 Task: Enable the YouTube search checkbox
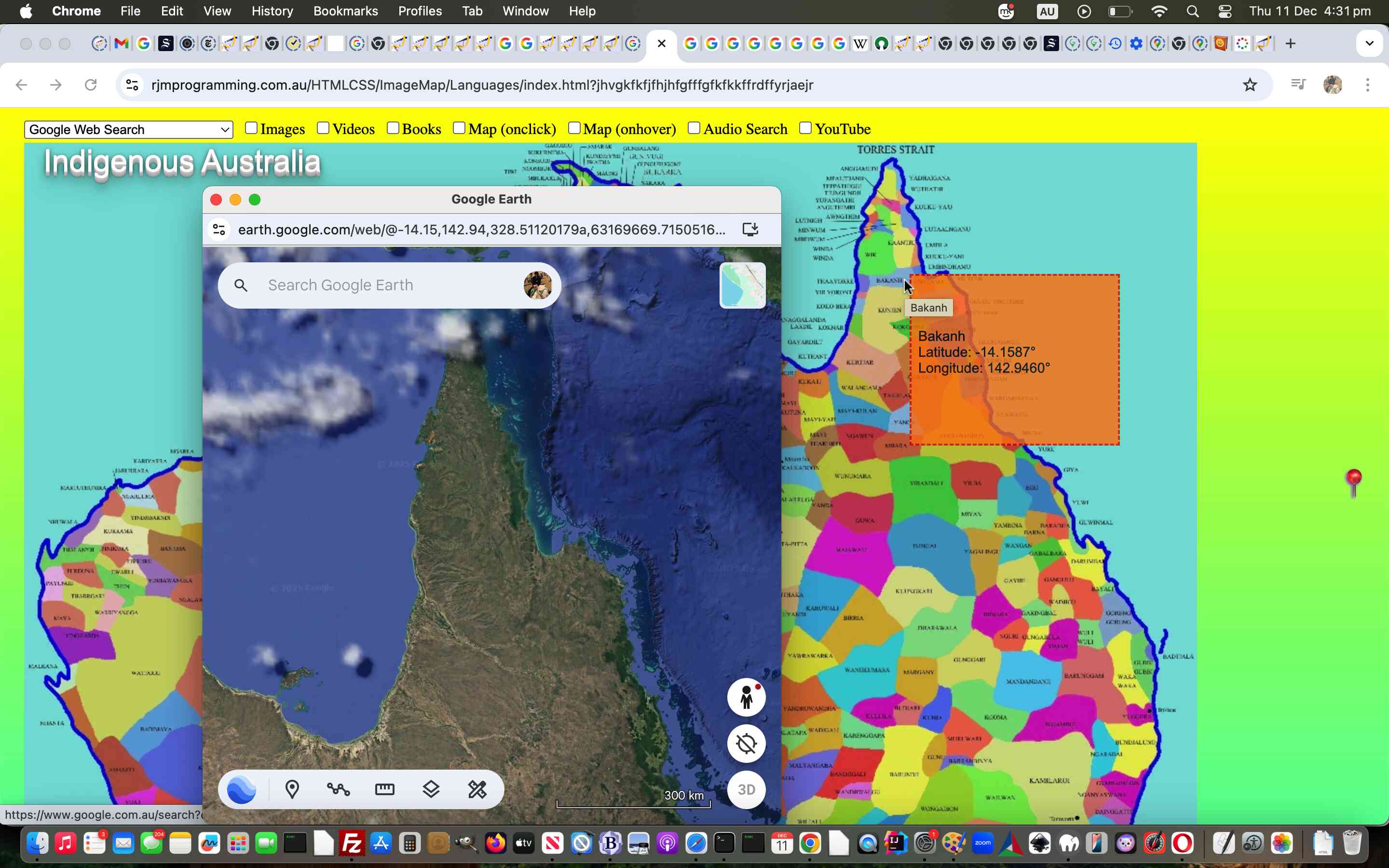pyautogui.click(x=806, y=128)
